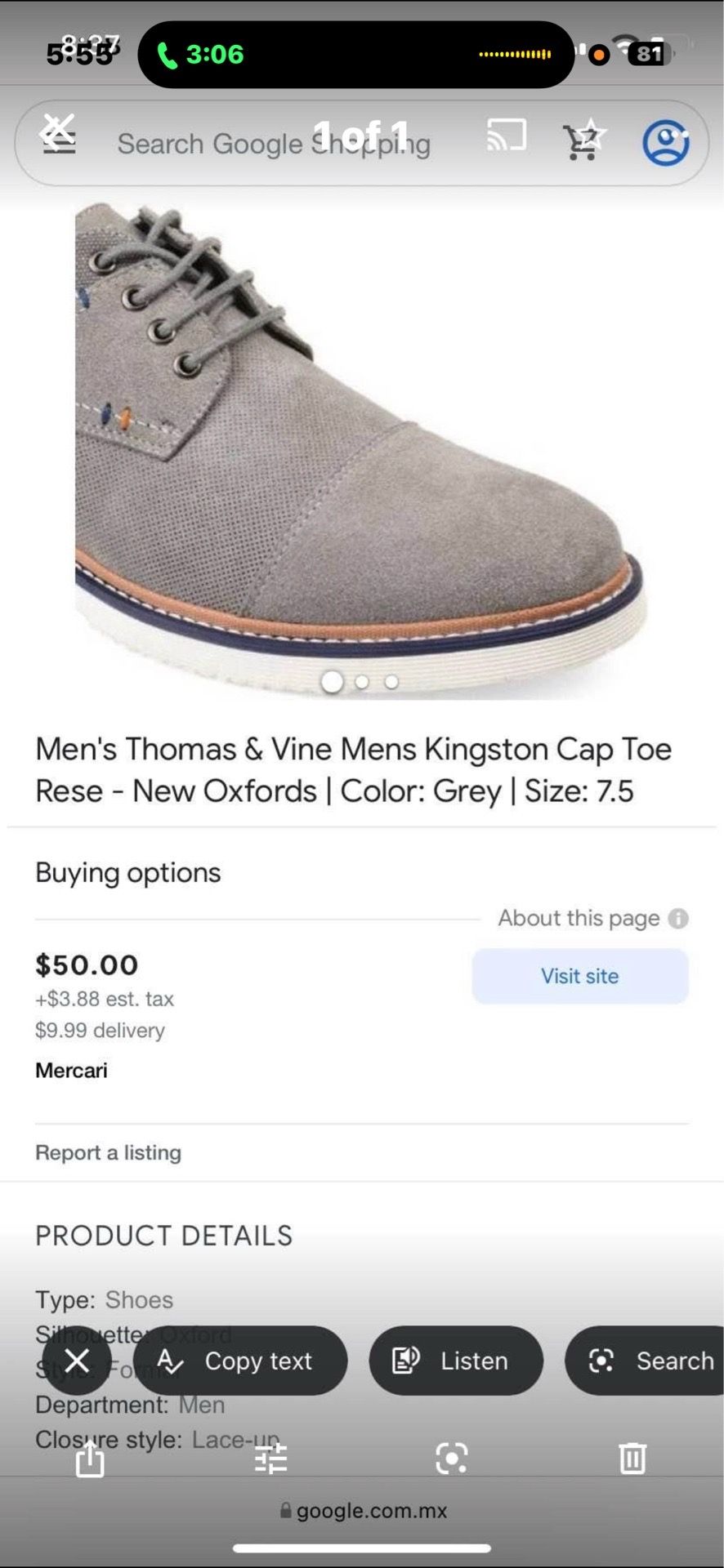Dismiss the live text actions bar
Screen dimensions: 724x1568
[77, 1361]
